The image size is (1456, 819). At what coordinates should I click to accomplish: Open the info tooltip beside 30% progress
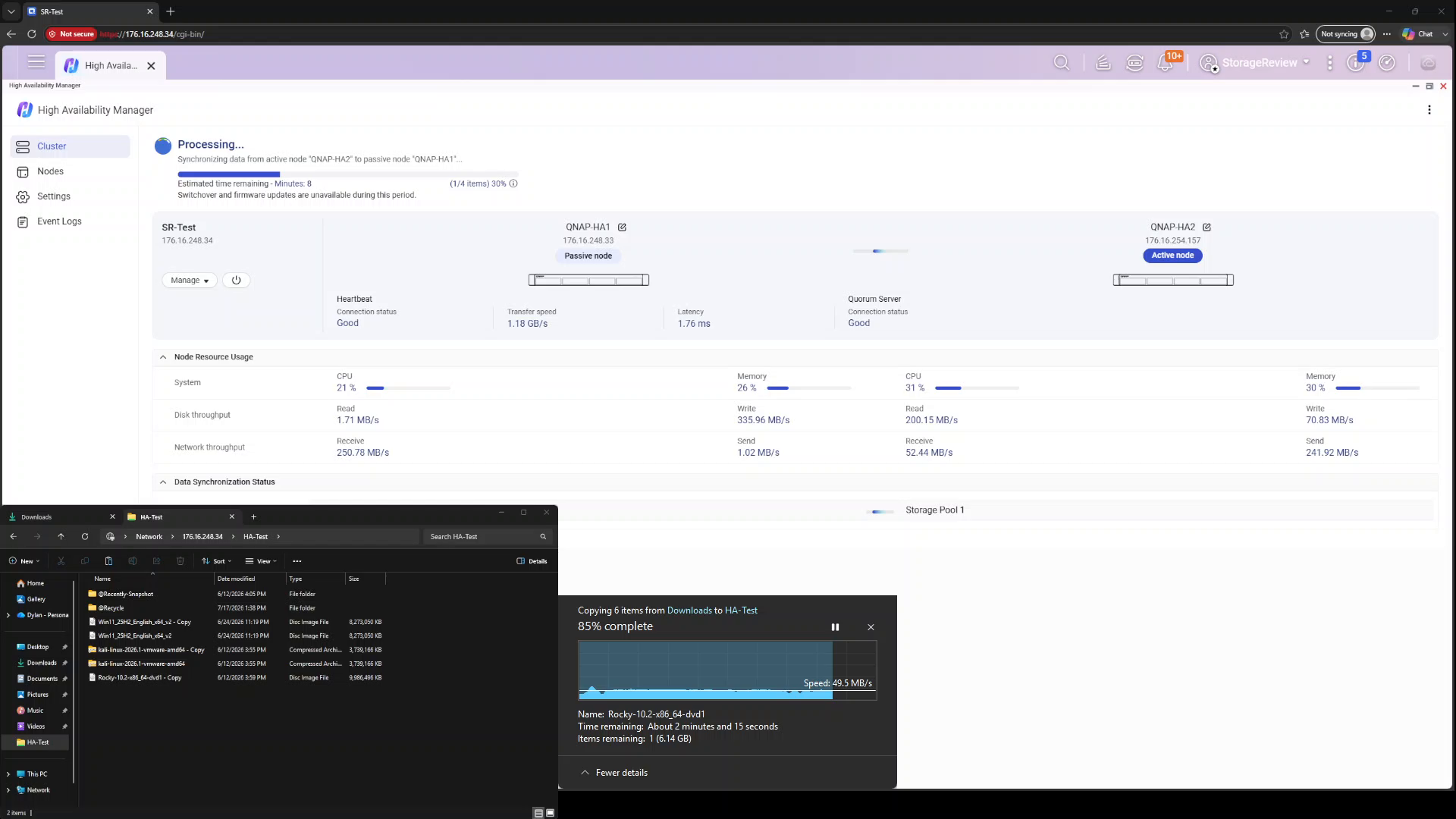[513, 184]
